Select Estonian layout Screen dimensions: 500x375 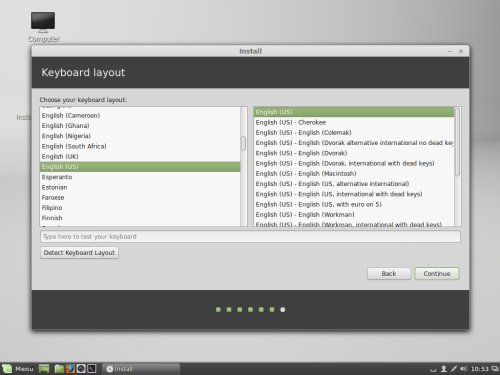(140, 187)
